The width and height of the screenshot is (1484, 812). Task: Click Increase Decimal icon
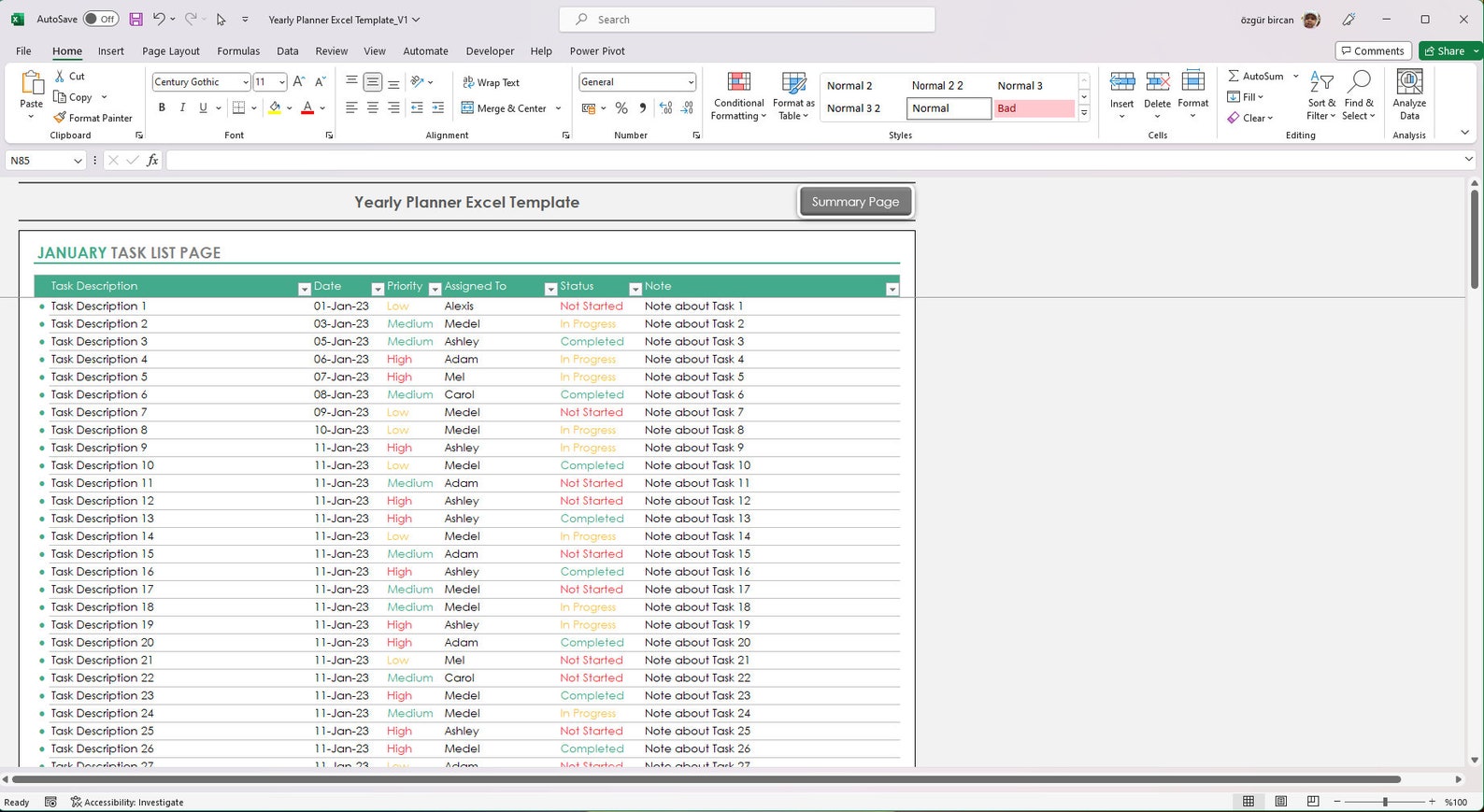[665, 108]
